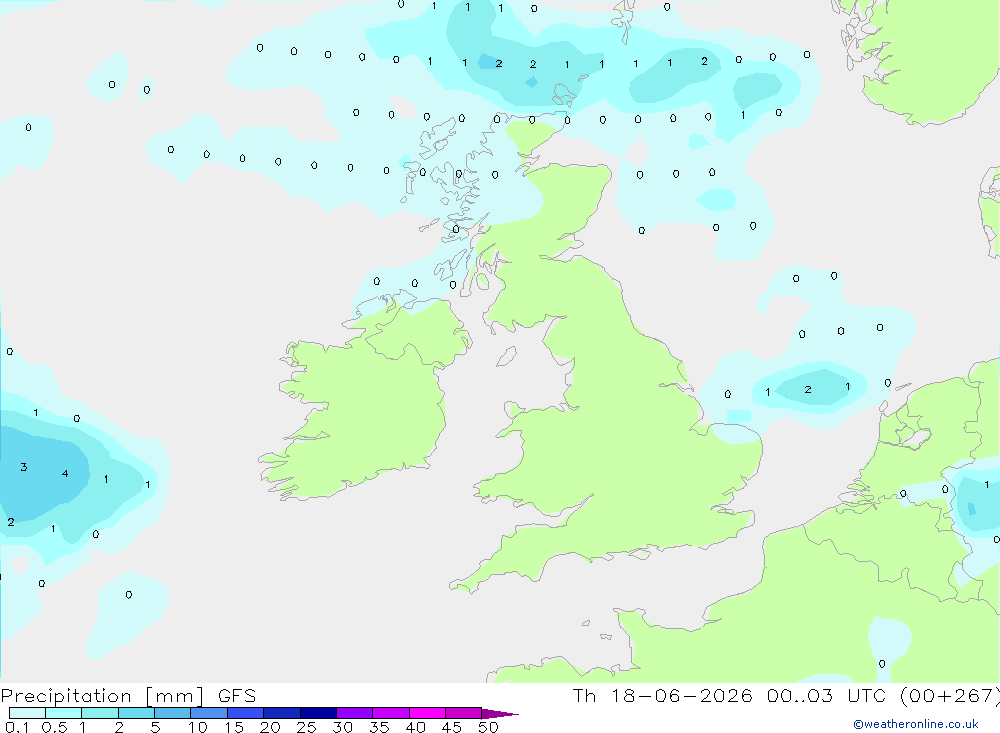Click the 0.1–0.5 mm legend color swatch
The width and height of the screenshot is (1000, 733).
point(27,713)
